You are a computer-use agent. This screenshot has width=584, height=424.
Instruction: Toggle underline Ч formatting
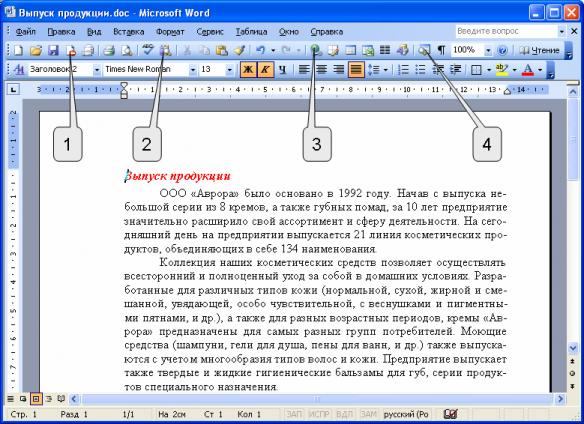283,69
